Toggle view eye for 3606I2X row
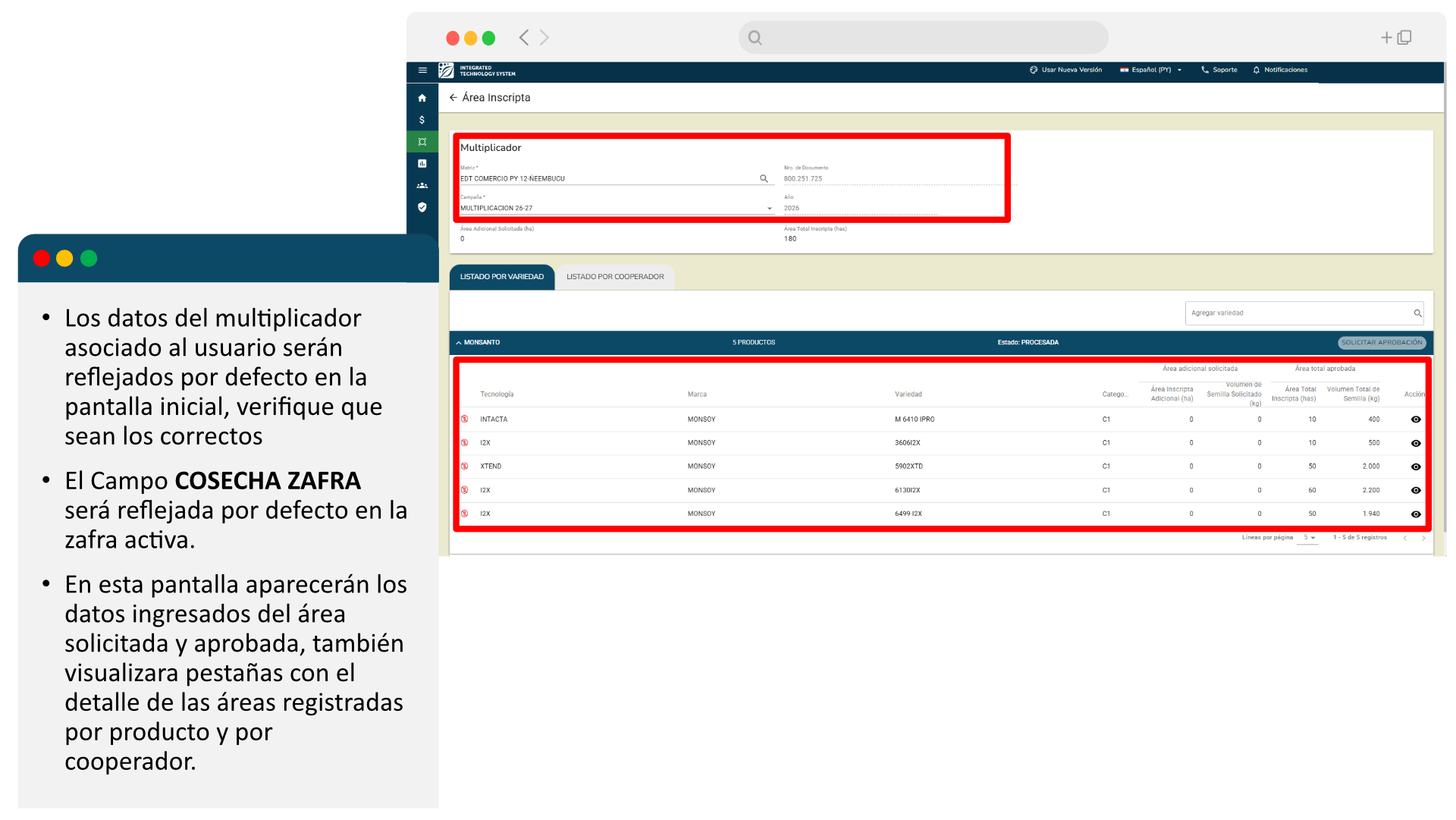The width and height of the screenshot is (1456, 820). click(1416, 444)
